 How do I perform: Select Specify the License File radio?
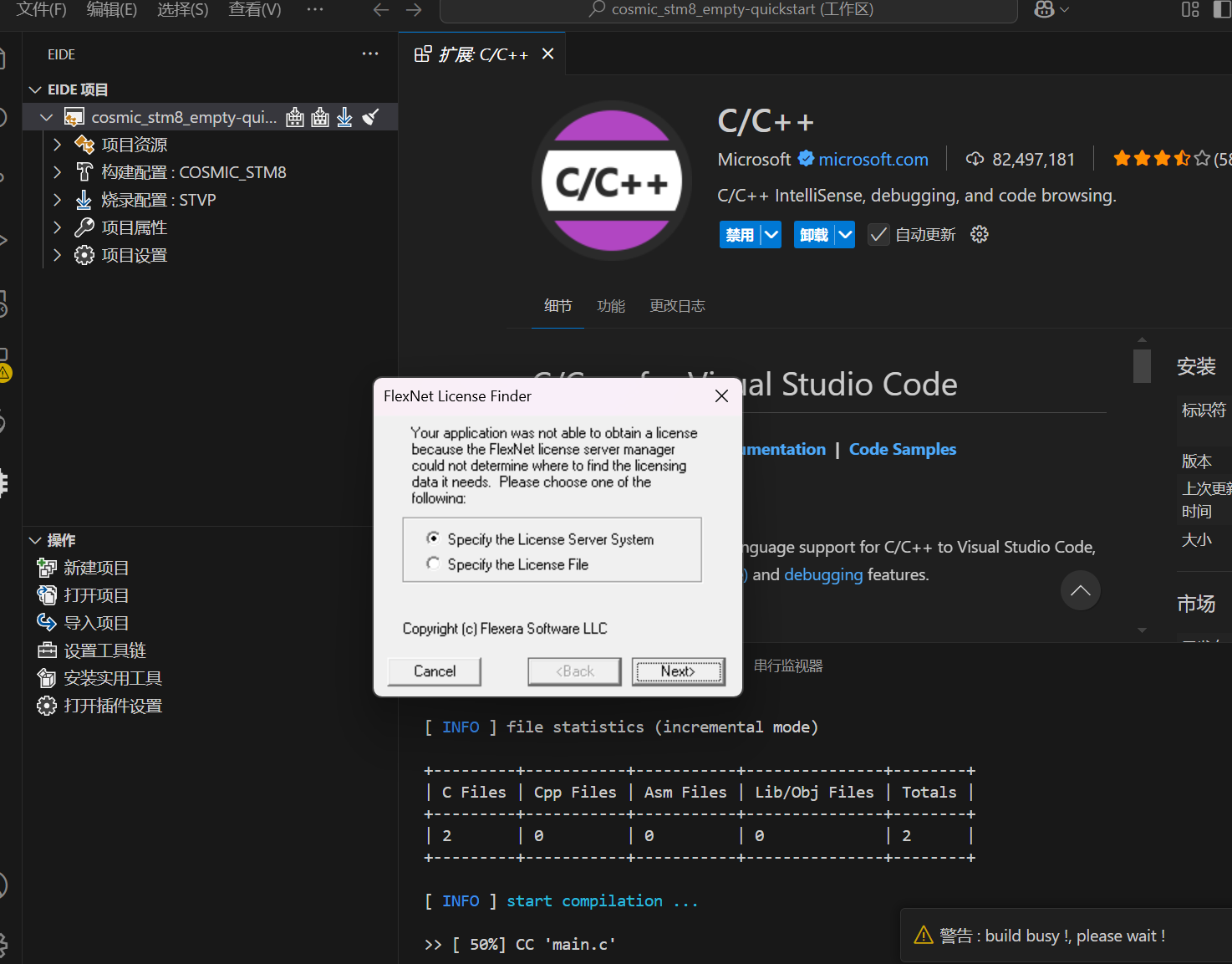[433, 564]
